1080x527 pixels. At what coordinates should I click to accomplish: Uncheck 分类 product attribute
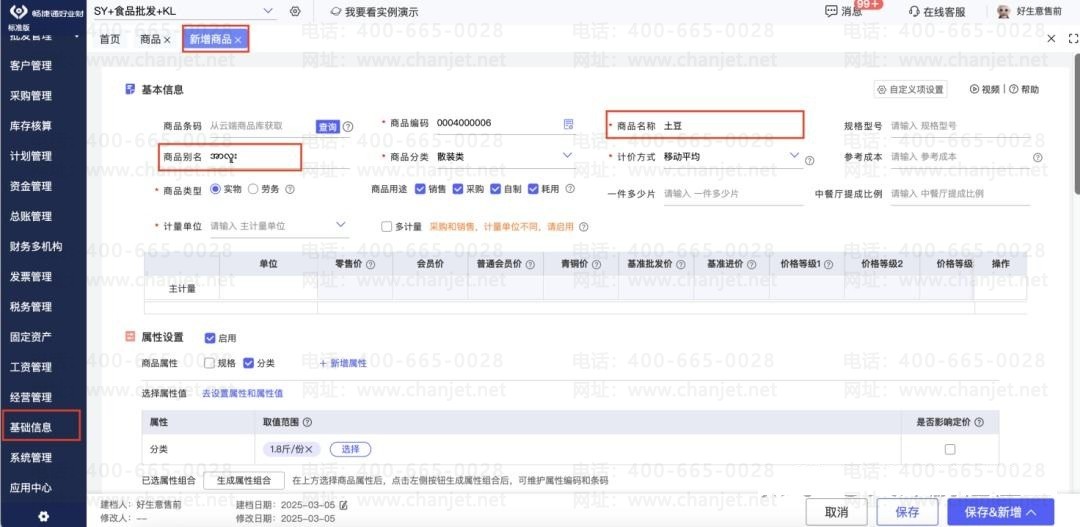(x=249, y=363)
